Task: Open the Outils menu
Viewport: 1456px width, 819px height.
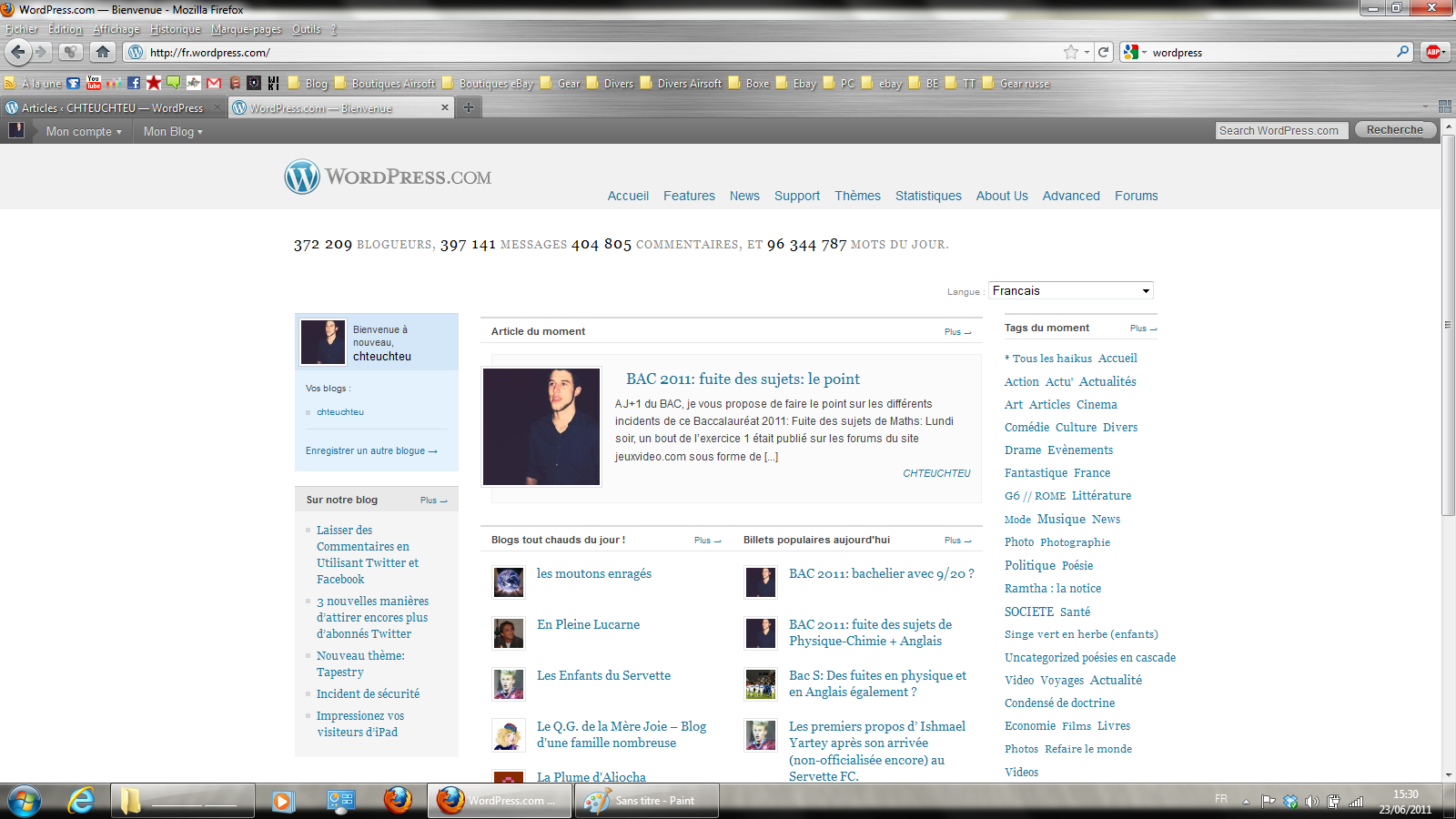Action: pyautogui.click(x=307, y=29)
